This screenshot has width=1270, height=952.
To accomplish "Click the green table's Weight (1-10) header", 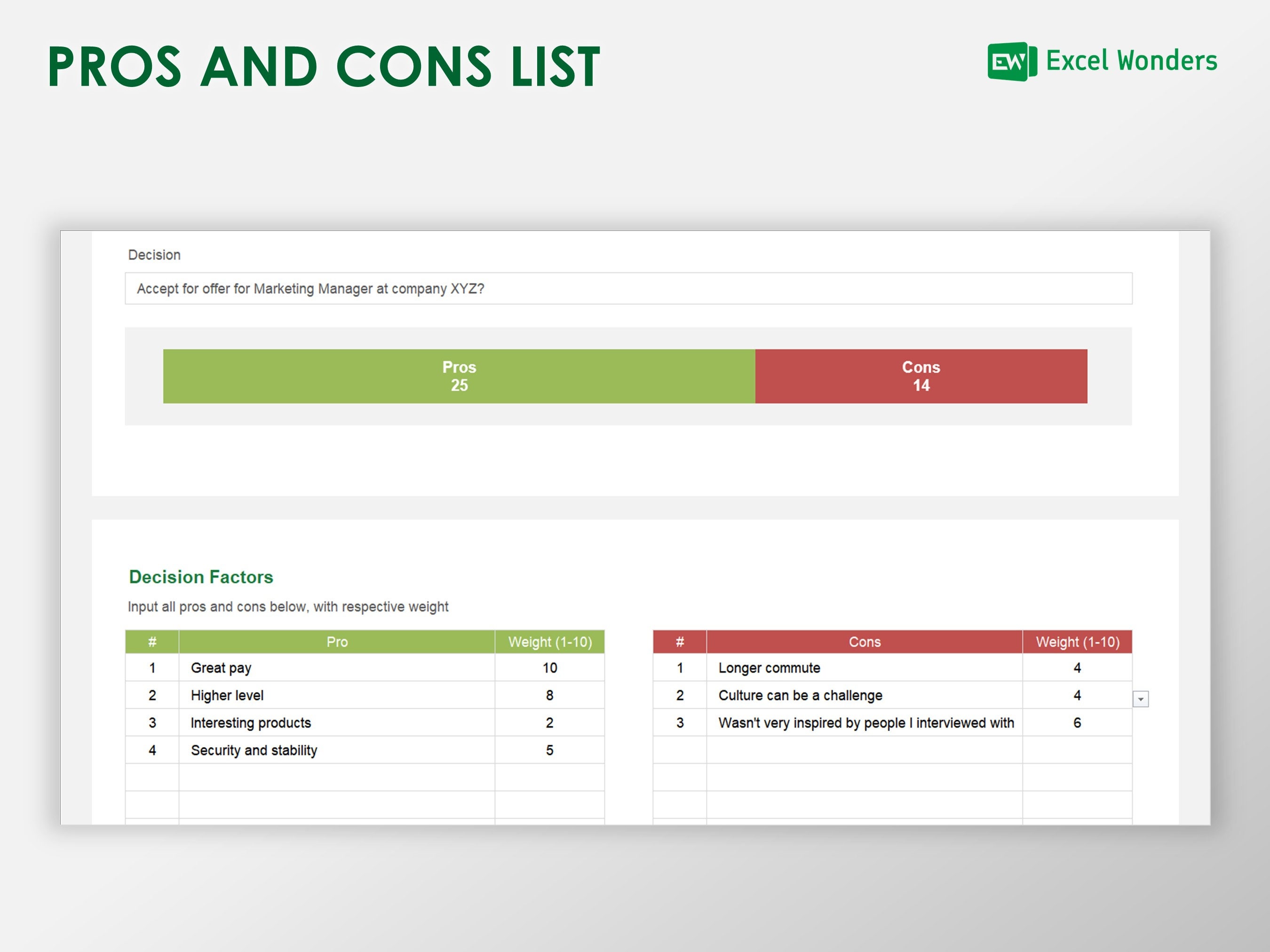I will (x=550, y=642).
